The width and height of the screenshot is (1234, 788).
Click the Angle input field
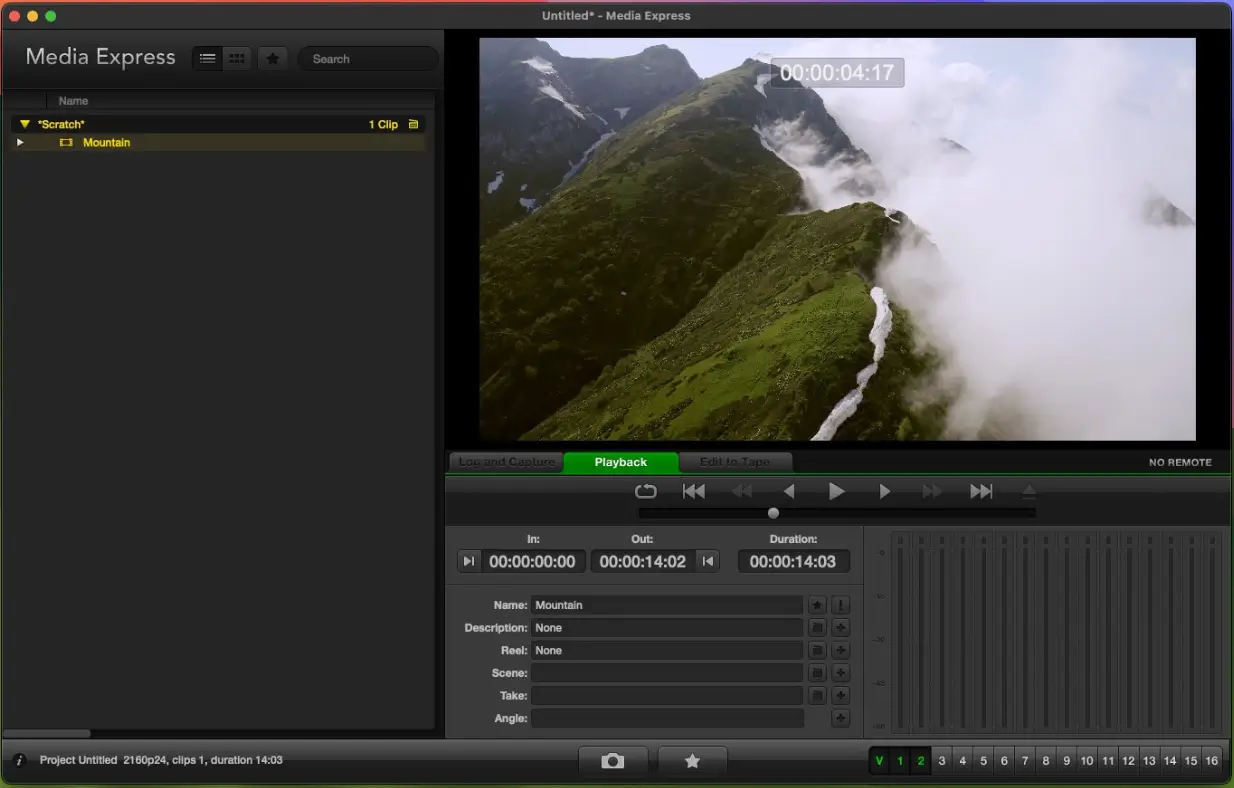point(667,719)
